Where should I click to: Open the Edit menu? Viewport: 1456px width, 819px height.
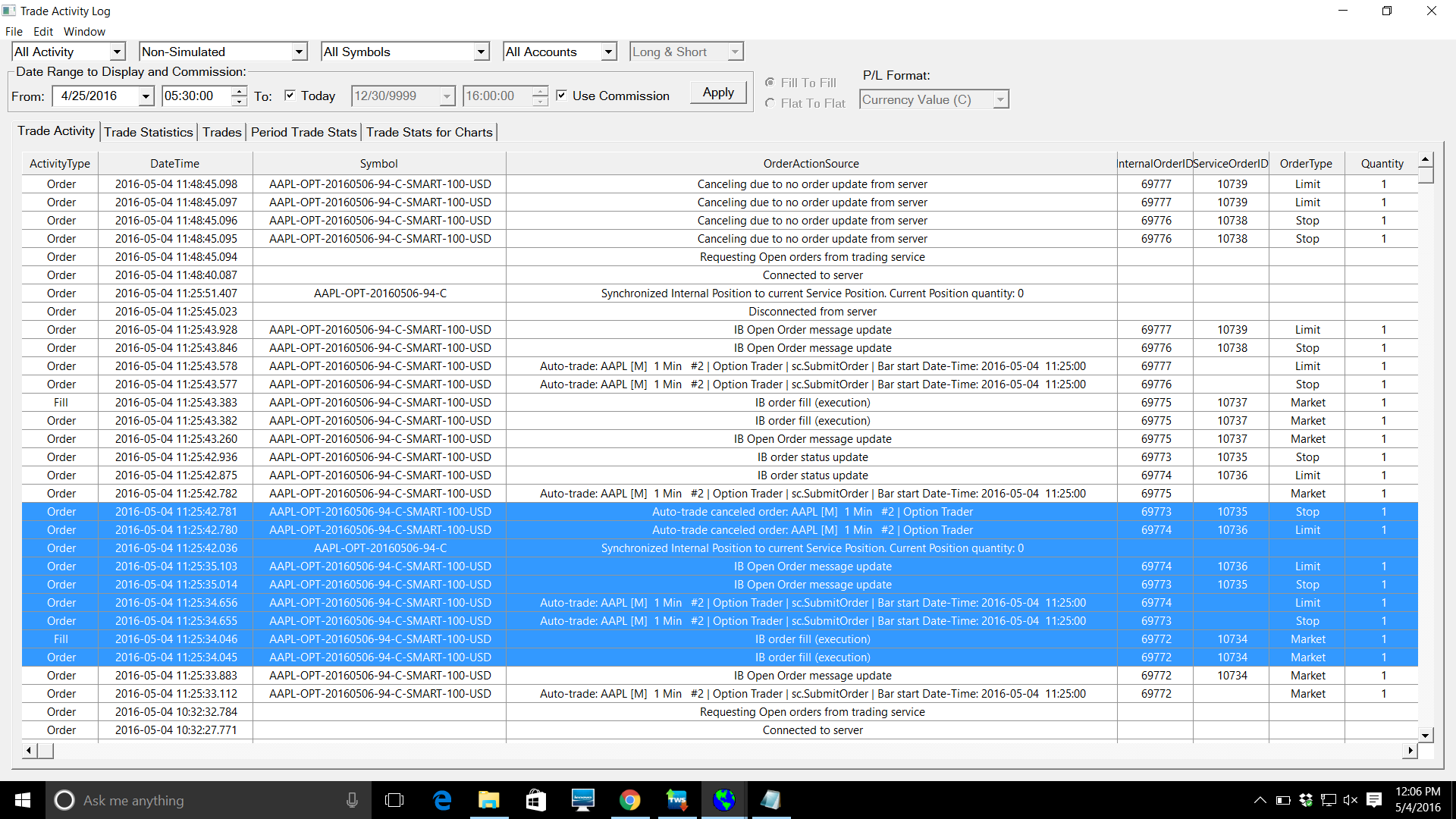43,32
